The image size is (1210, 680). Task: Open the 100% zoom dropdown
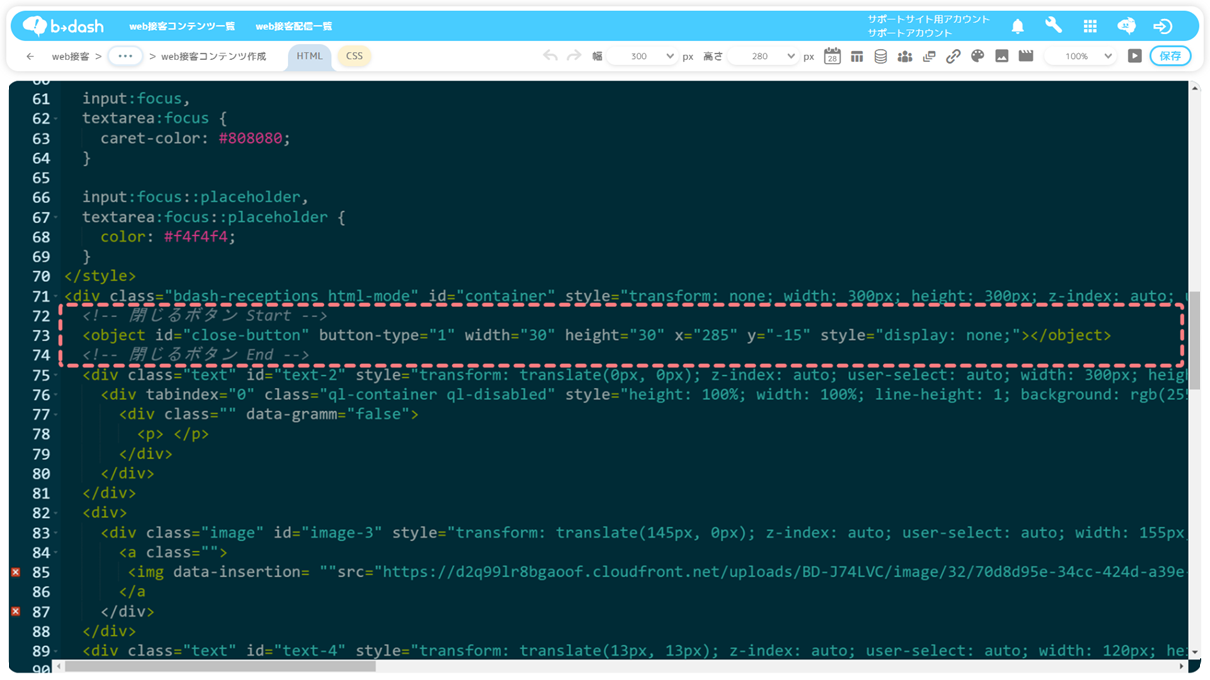pyautogui.click(x=1080, y=56)
